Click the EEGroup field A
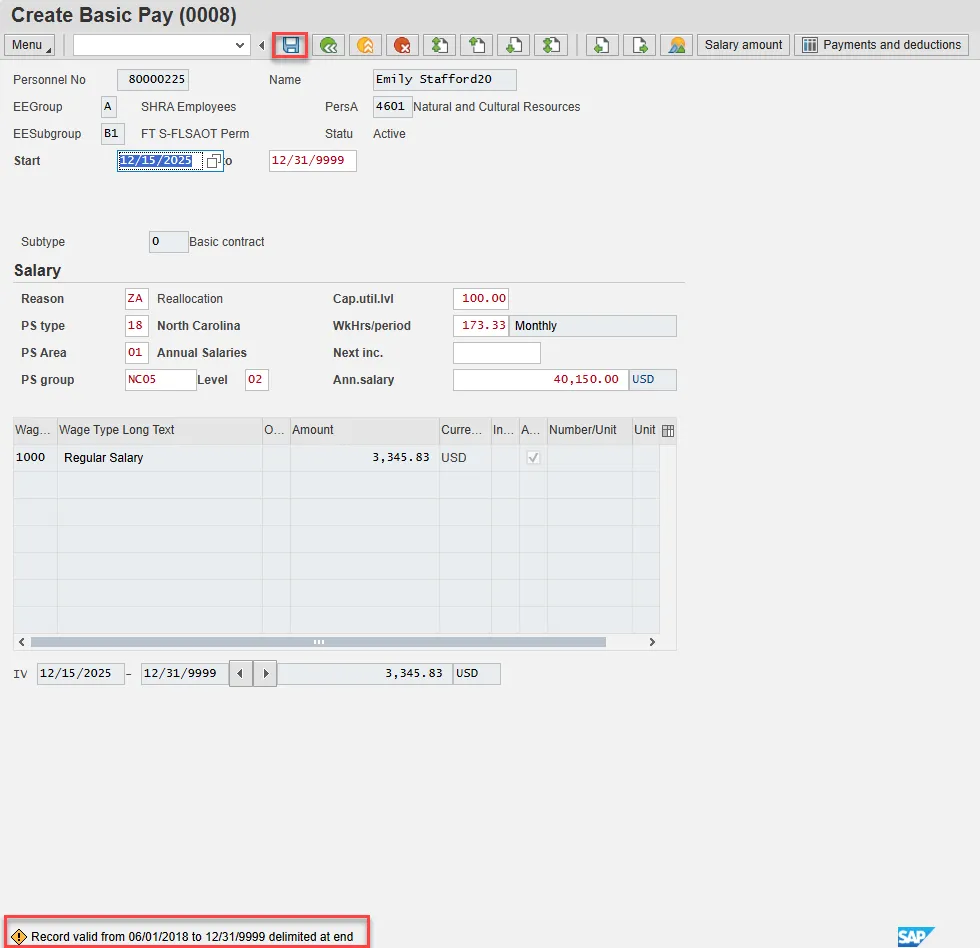The image size is (980, 948). tap(109, 107)
